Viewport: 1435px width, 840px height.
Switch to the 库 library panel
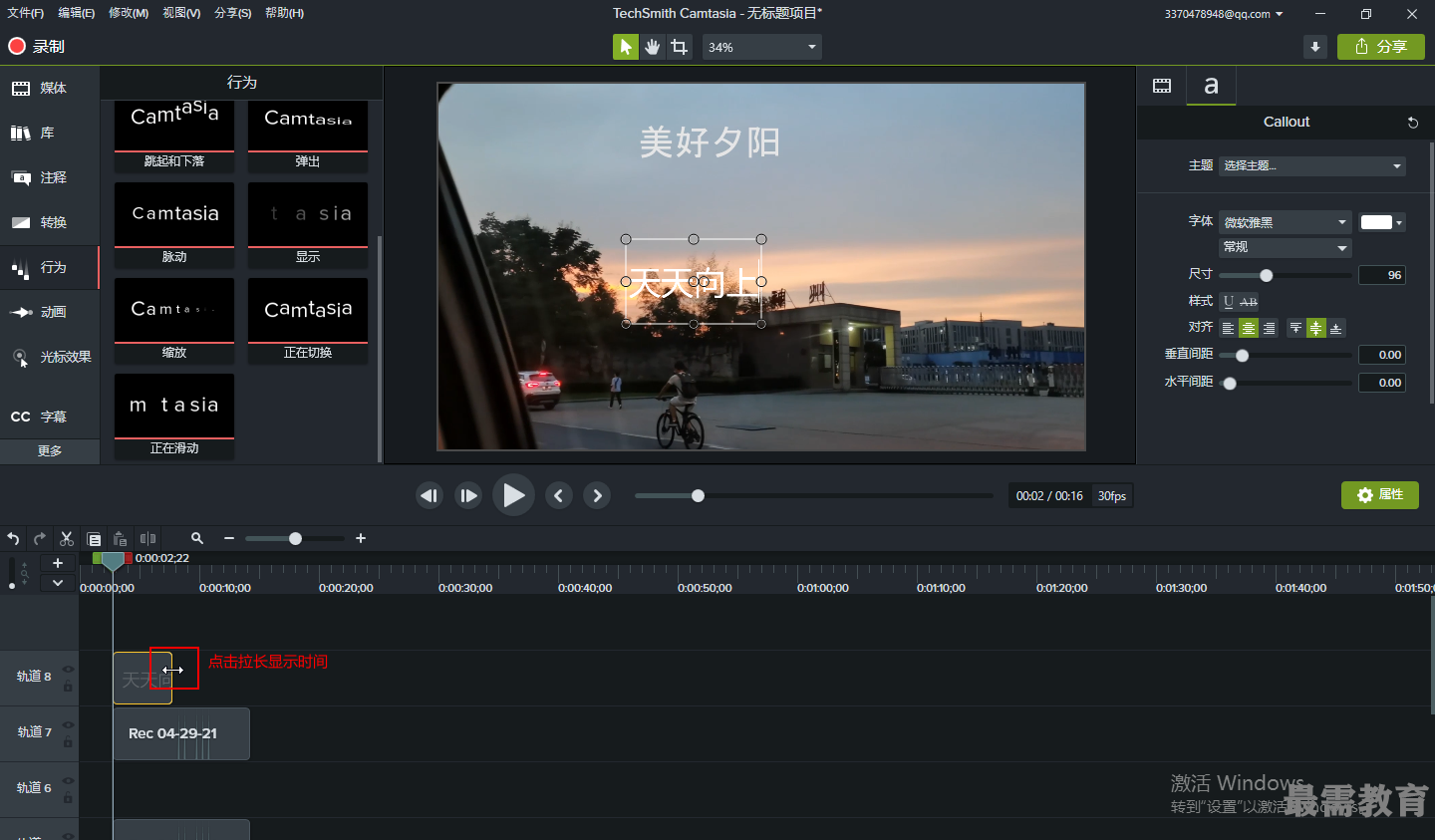tap(50, 134)
